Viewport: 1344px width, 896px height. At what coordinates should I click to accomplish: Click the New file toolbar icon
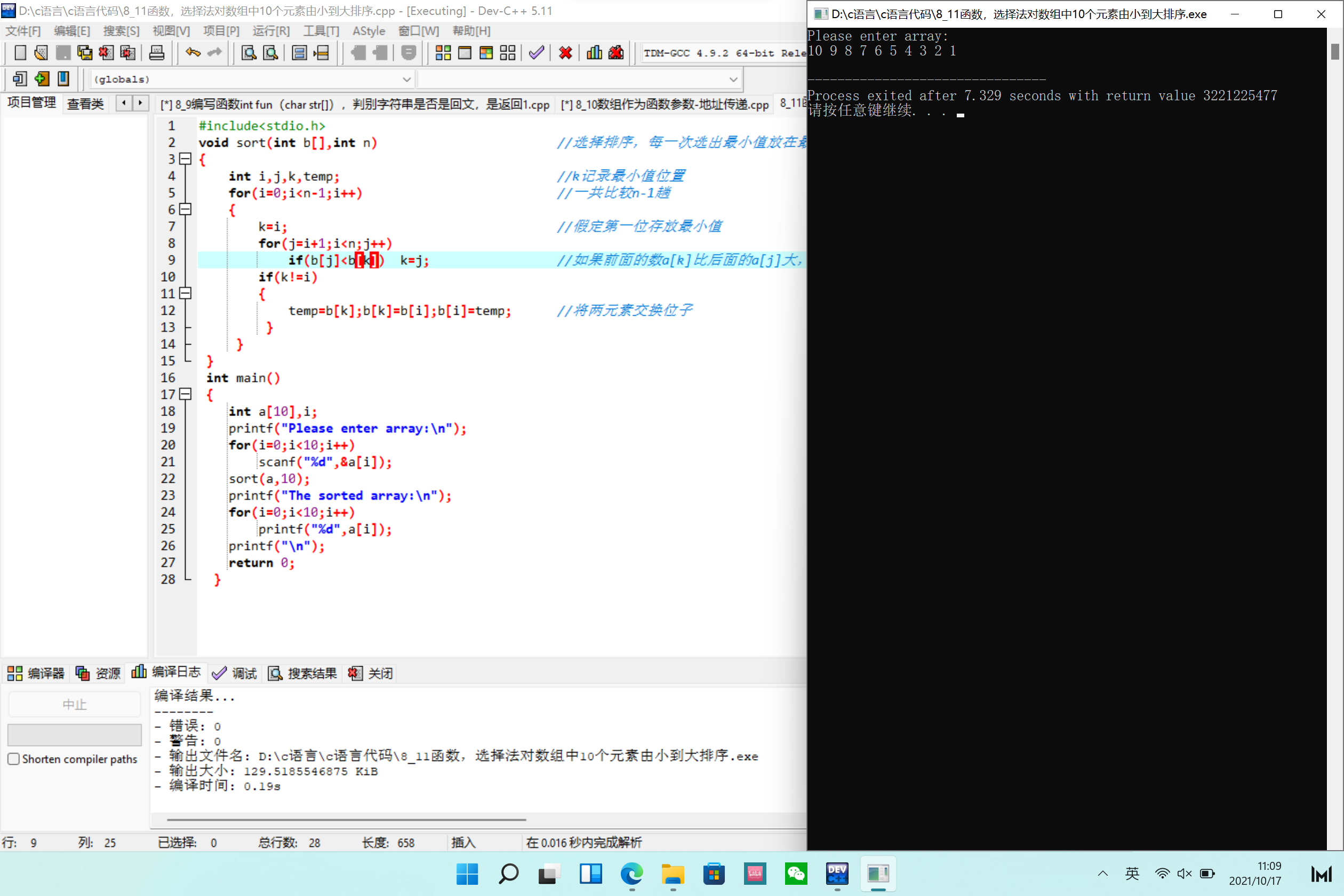click(x=20, y=53)
